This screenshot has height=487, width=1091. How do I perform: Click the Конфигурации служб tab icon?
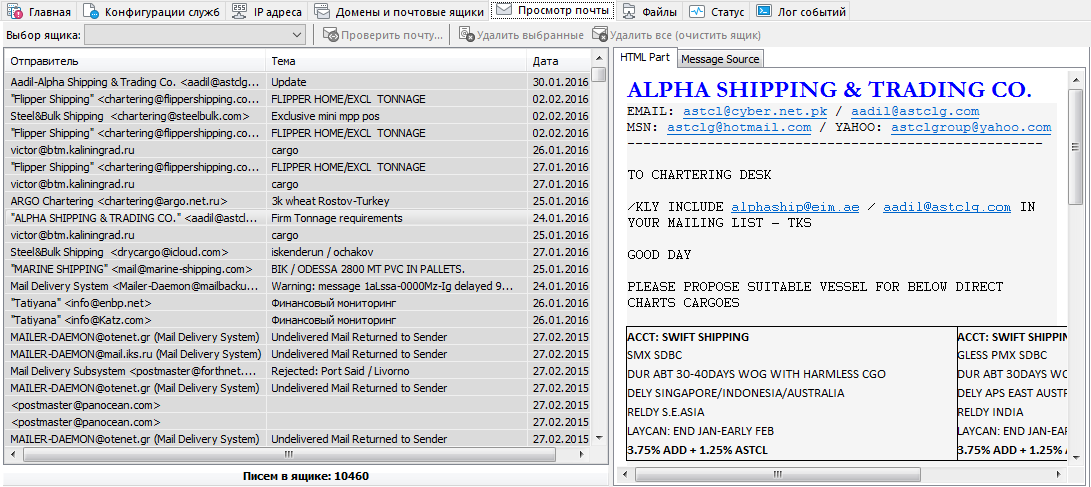(90, 11)
